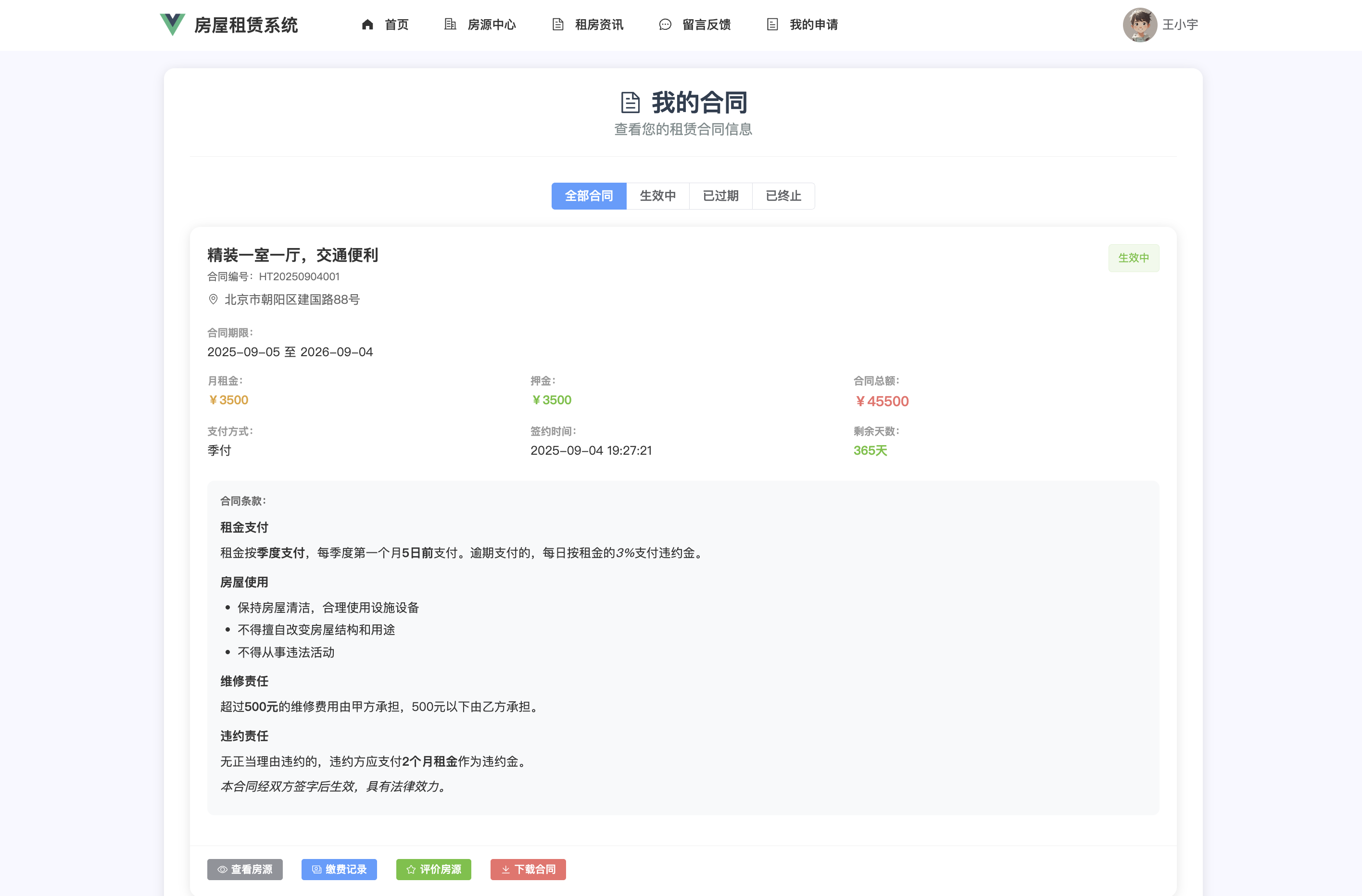This screenshot has height=896, width=1362.
Task: Click the home icon beside 首页
Action: [x=367, y=25]
